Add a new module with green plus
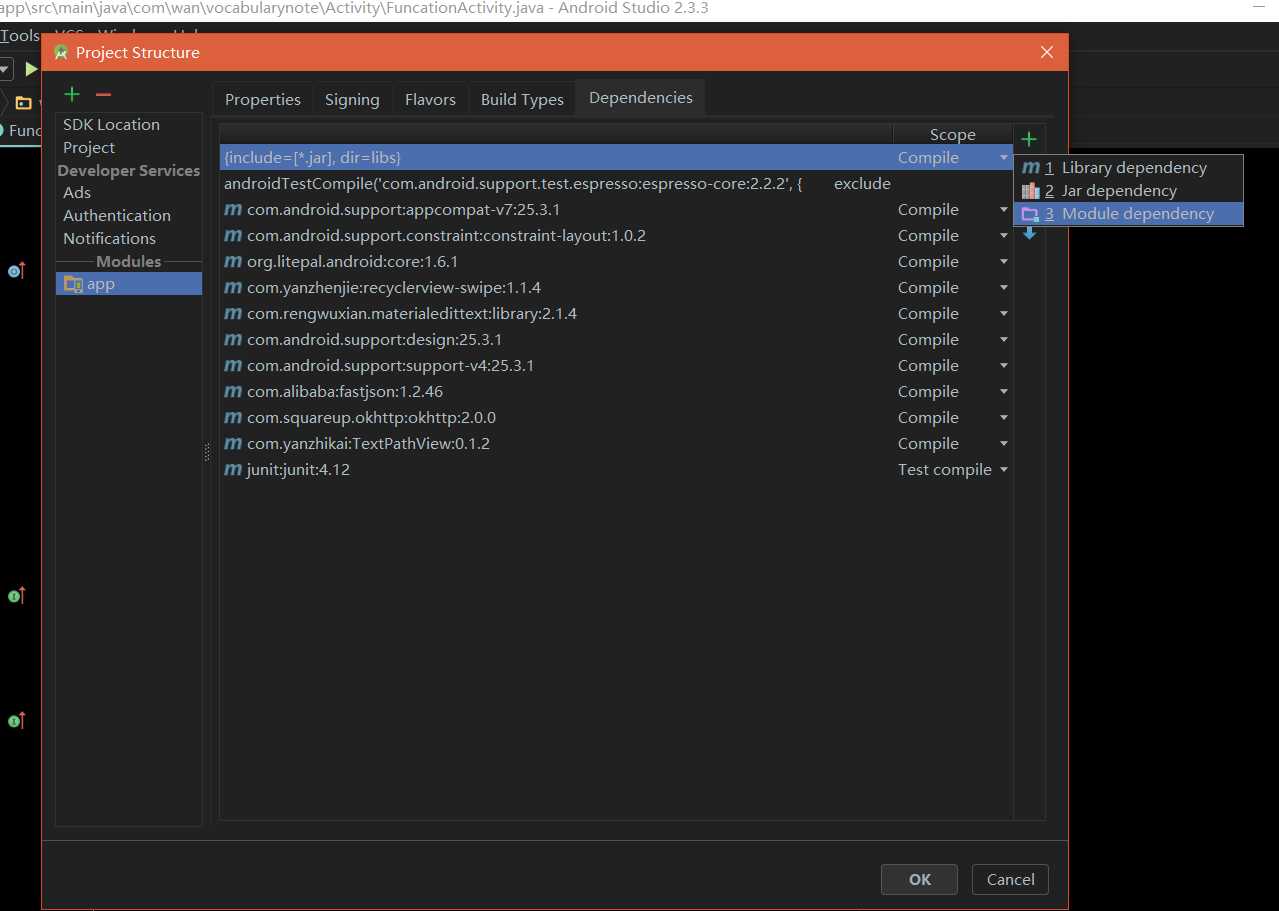Viewport: 1279px width, 911px height. pyautogui.click(x=72, y=94)
